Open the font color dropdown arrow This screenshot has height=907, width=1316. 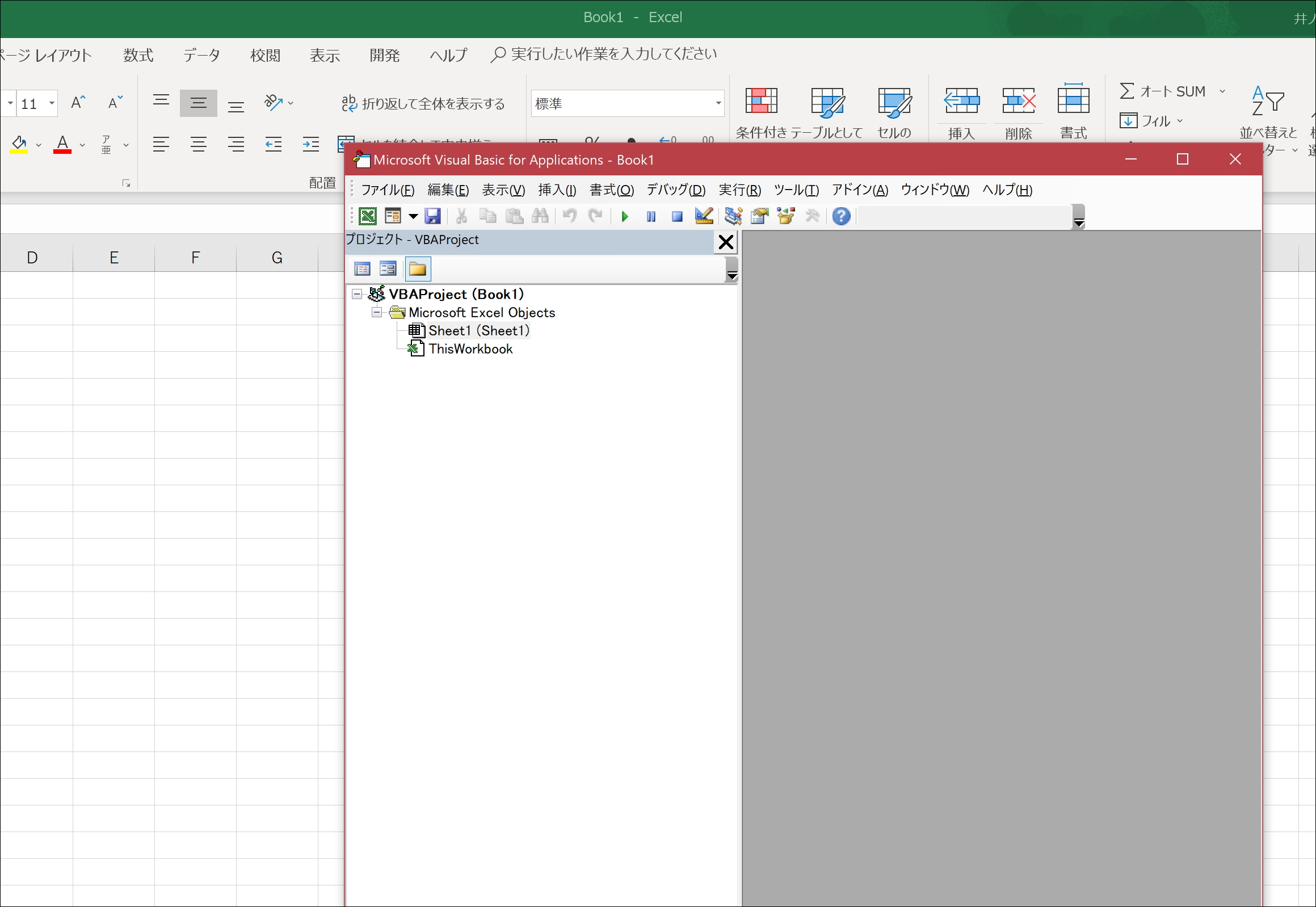tap(82, 145)
